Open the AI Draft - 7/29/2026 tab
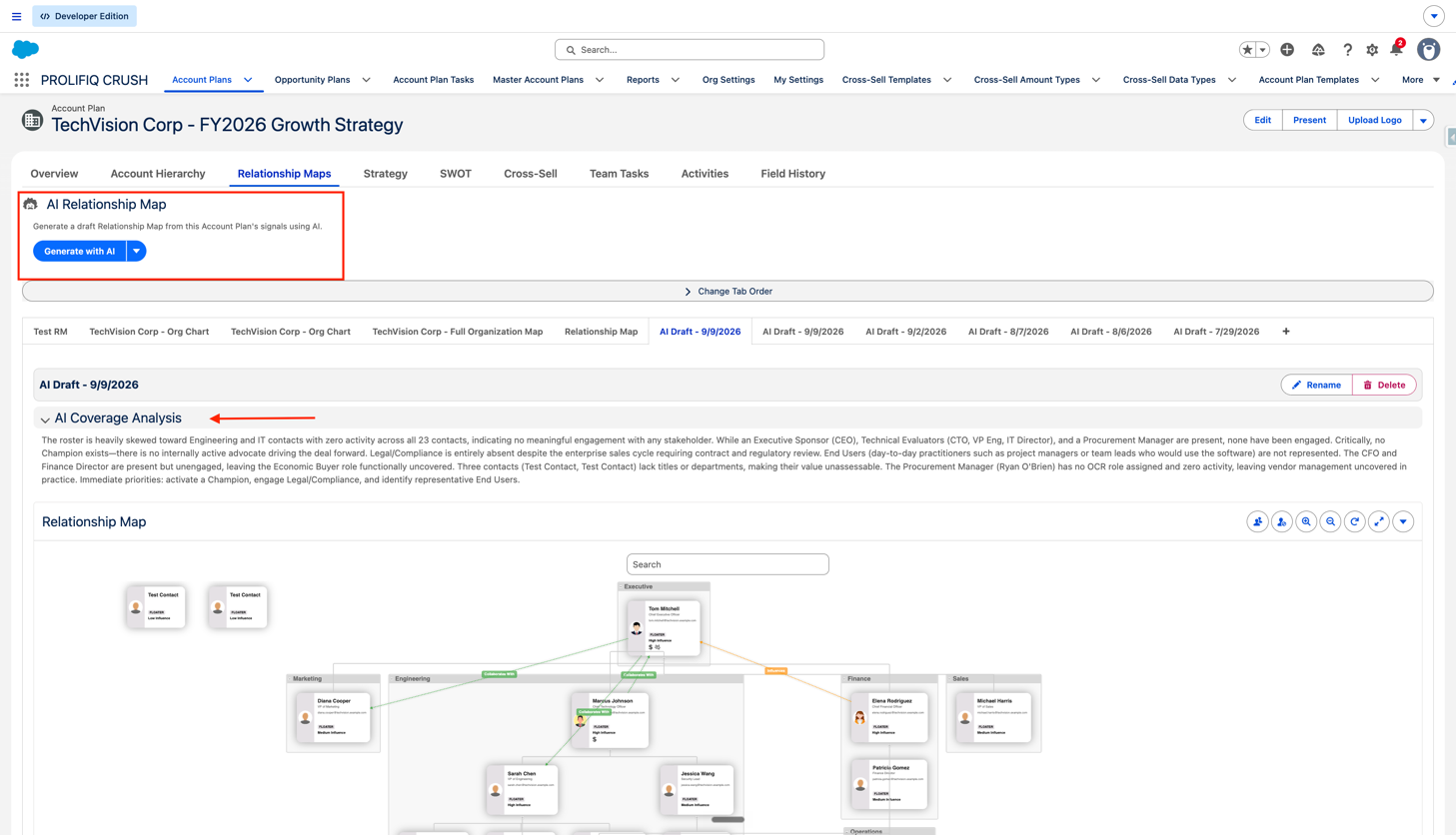 point(1216,332)
